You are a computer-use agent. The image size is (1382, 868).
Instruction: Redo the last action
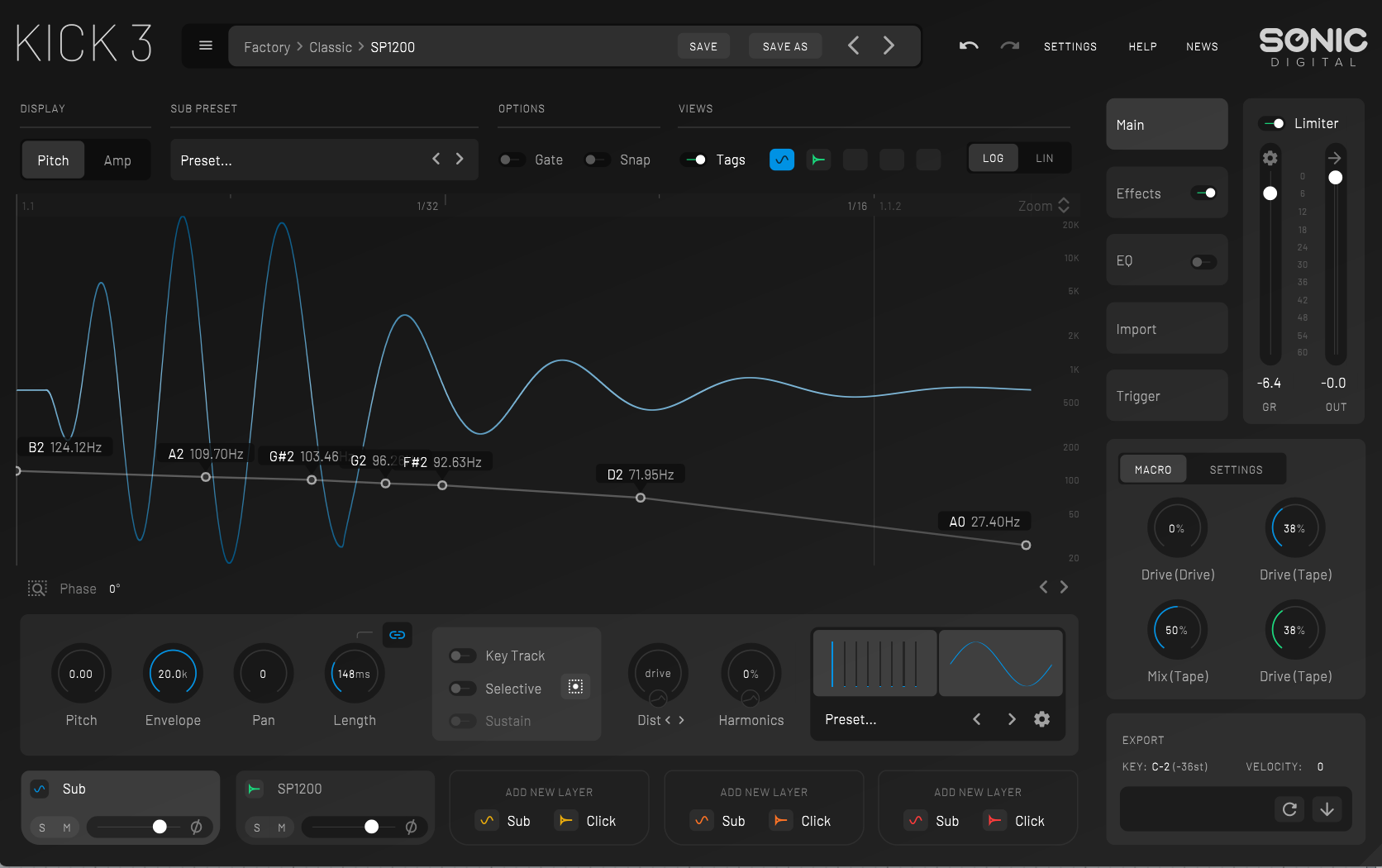1010,46
